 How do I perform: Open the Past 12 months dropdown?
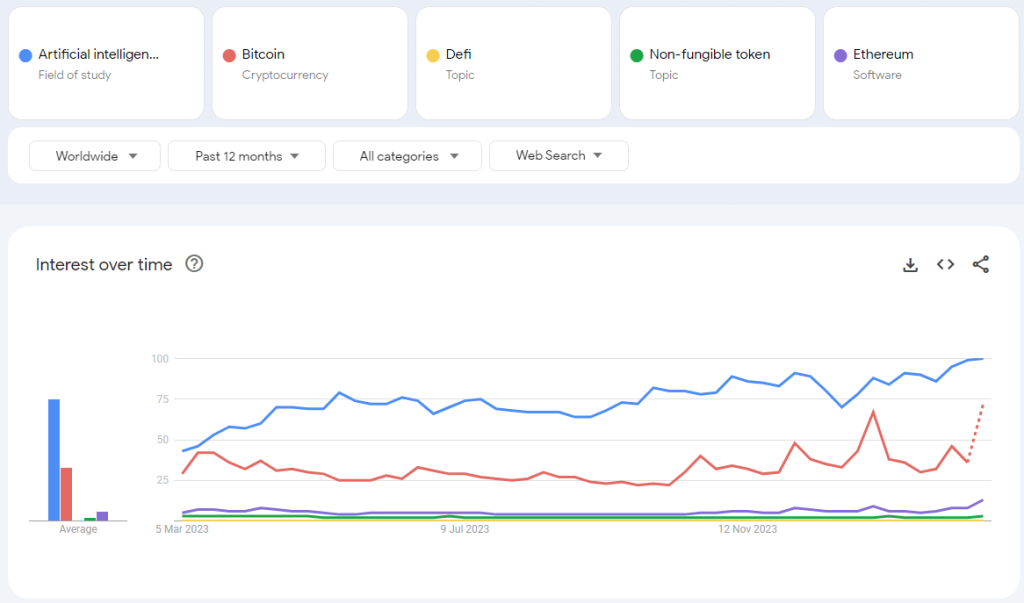point(246,156)
